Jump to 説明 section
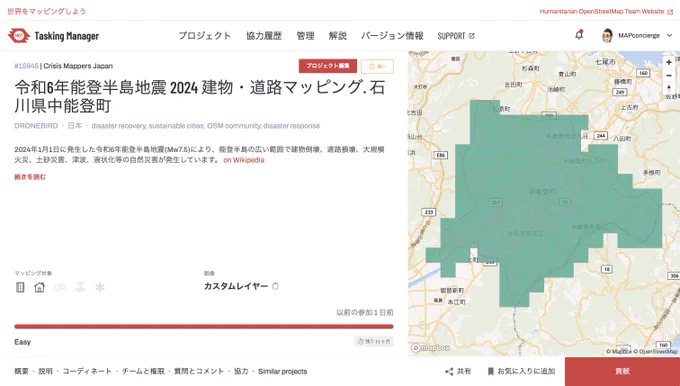680x386 pixels. (46, 371)
